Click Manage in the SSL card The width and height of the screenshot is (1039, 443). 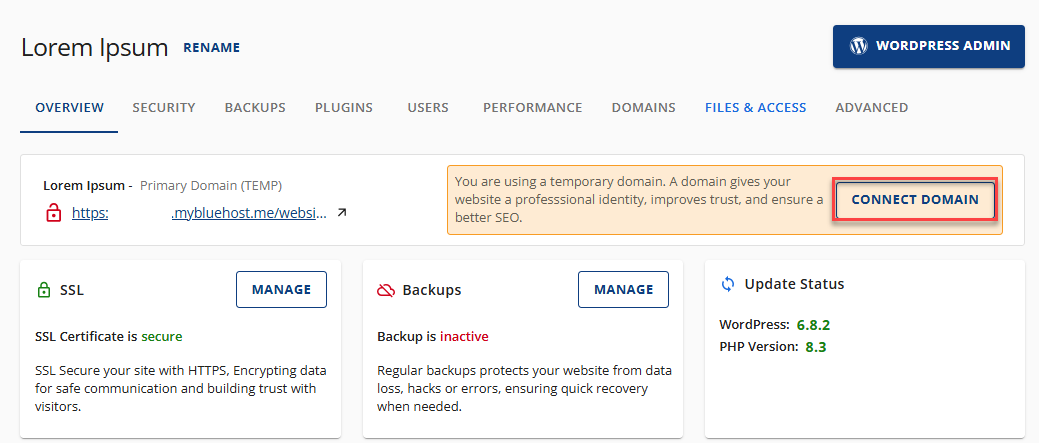pos(281,290)
